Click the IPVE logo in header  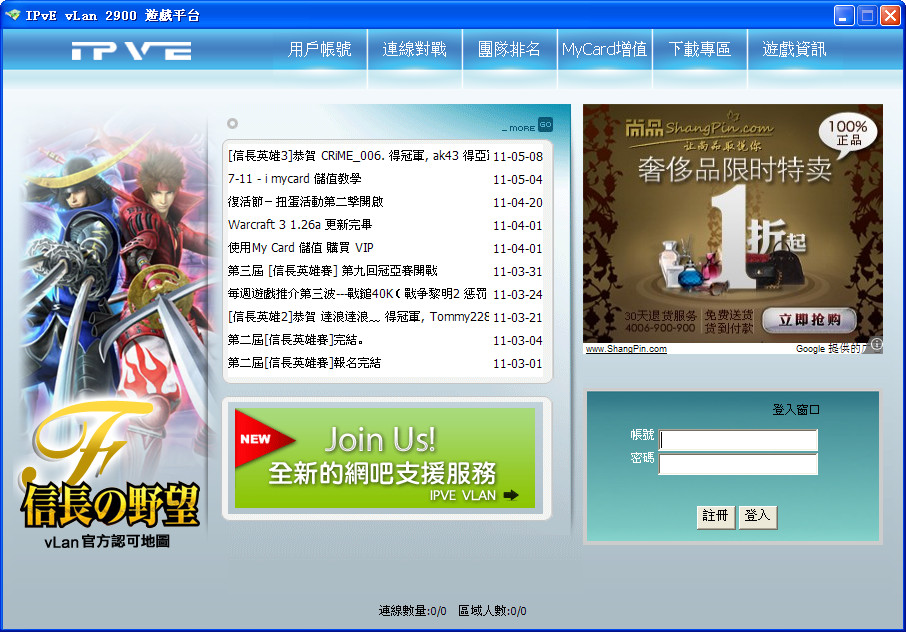tap(131, 51)
